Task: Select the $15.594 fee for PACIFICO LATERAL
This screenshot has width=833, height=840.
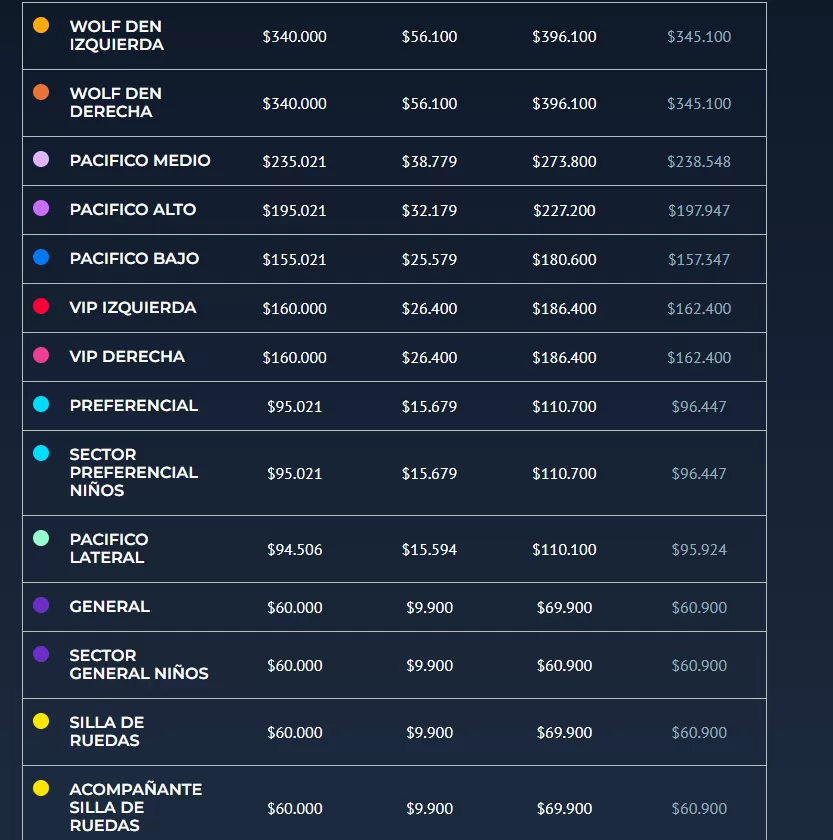Action: 430,549
